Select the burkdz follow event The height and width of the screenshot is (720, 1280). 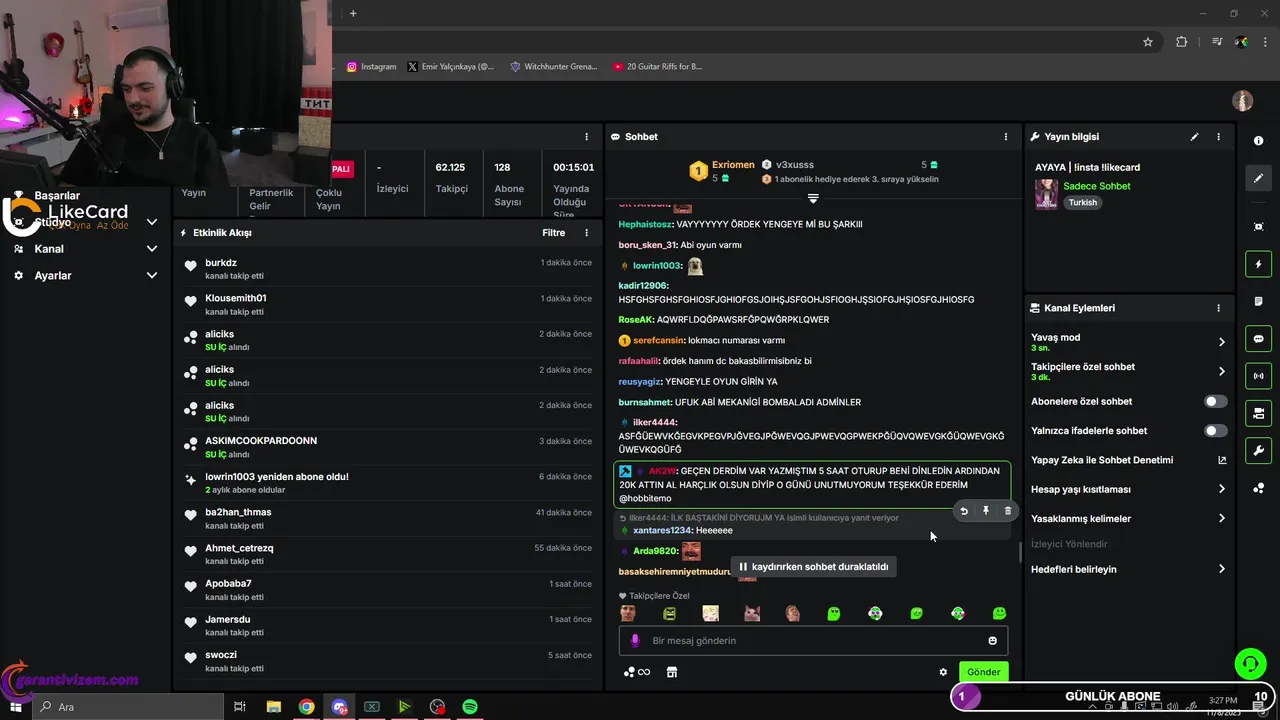pos(388,269)
